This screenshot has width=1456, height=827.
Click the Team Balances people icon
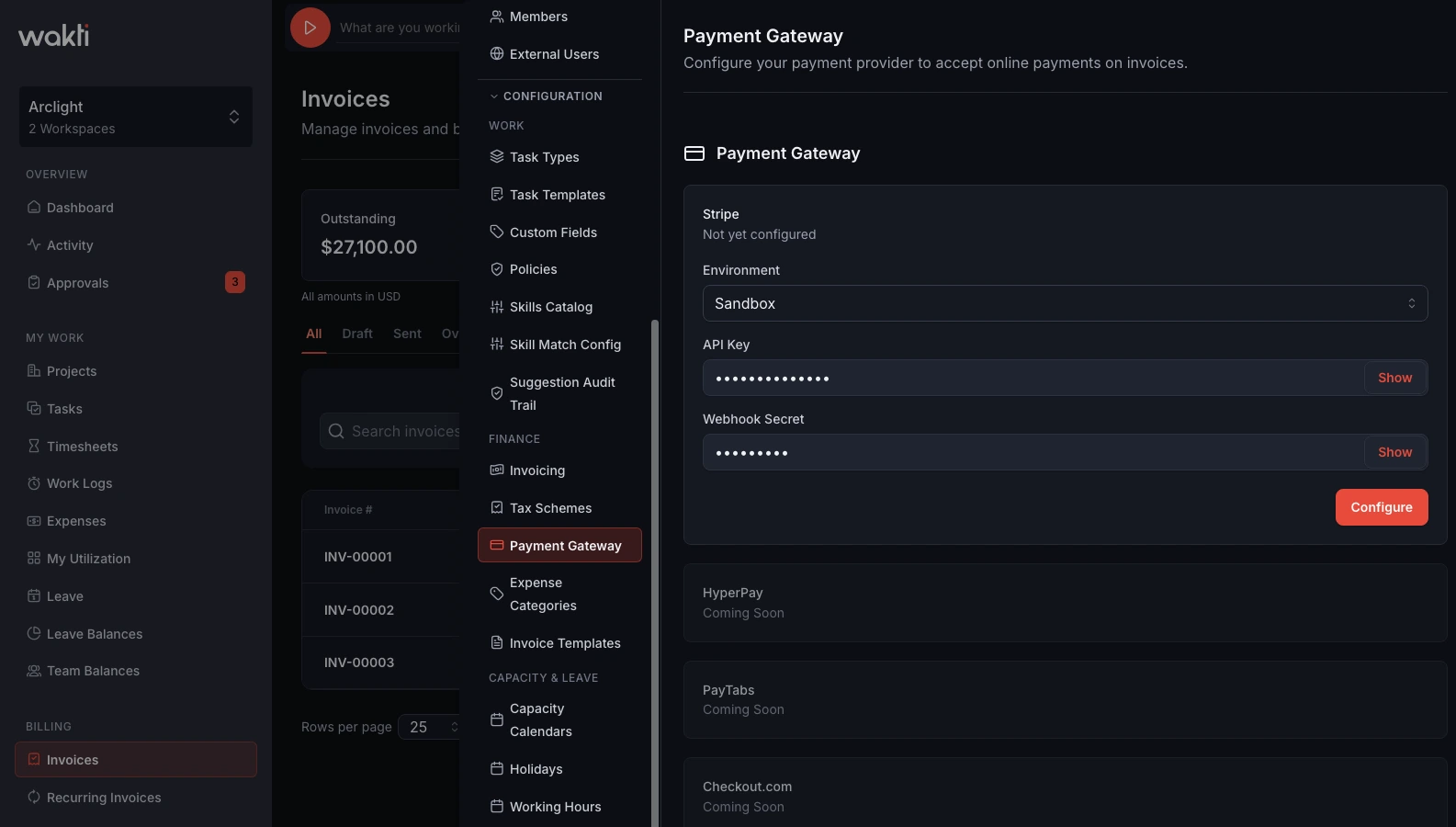[34, 671]
